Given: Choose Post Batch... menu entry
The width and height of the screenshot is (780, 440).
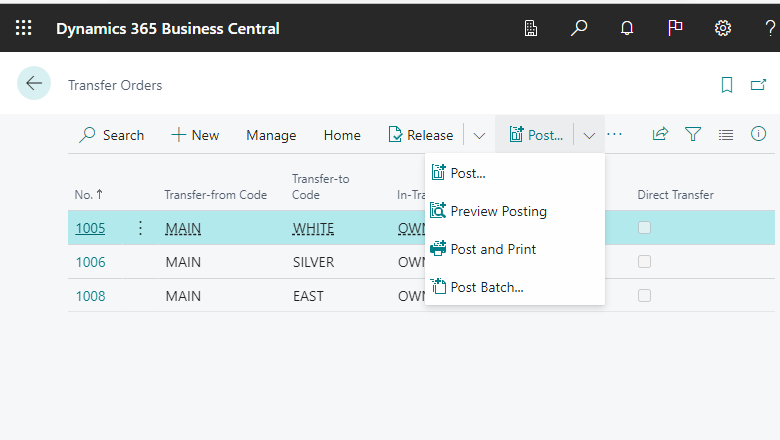Looking at the screenshot, I should coord(486,287).
